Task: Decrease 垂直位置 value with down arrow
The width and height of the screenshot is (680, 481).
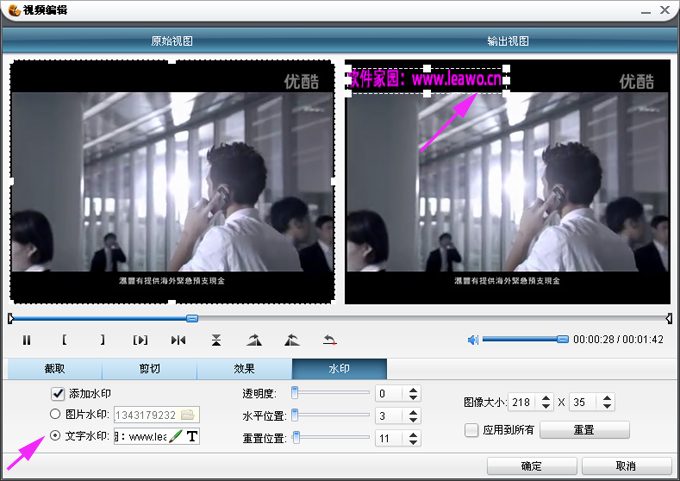Action: [x=413, y=442]
